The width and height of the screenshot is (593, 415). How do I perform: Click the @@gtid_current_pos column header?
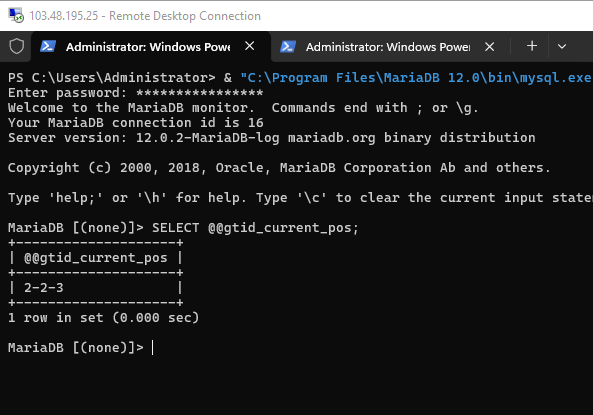(x=96, y=258)
